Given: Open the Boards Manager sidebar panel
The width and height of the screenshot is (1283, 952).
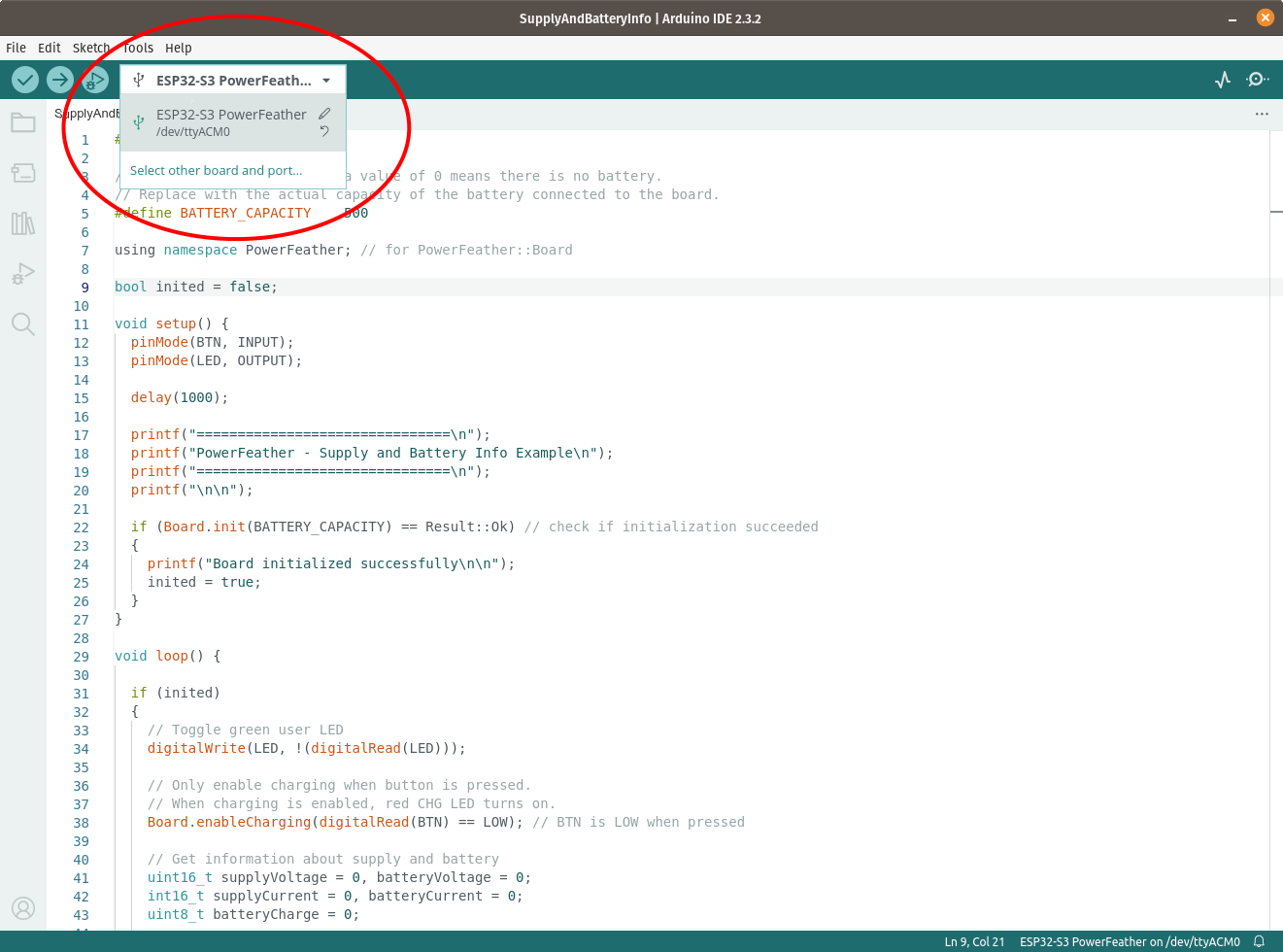Looking at the screenshot, I should pyautogui.click(x=23, y=173).
